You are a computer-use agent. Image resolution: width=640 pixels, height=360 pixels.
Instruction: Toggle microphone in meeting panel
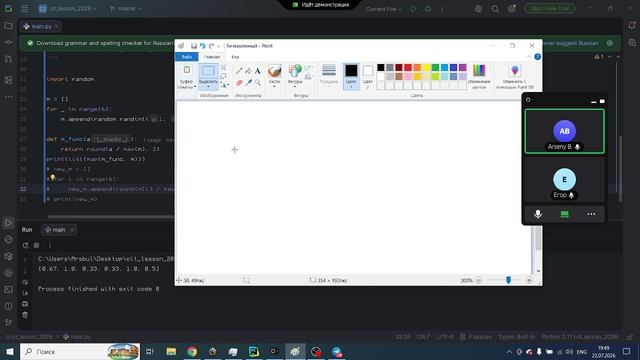(538, 214)
